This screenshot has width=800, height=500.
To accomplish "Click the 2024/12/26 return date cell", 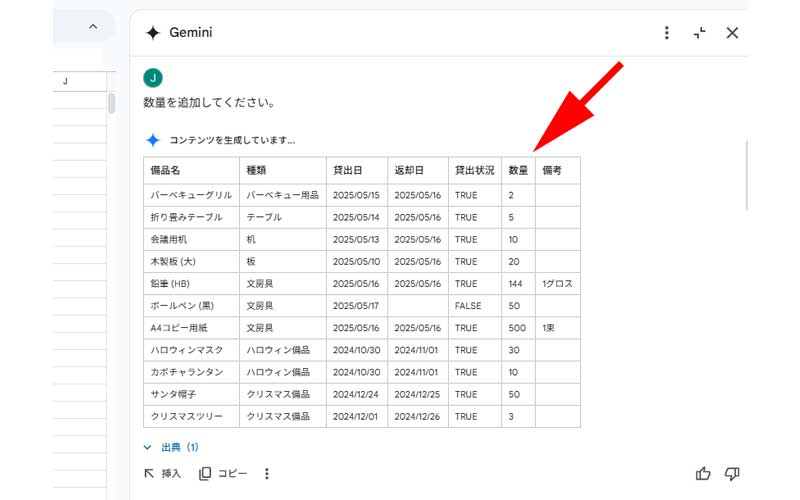I will (418, 416).
